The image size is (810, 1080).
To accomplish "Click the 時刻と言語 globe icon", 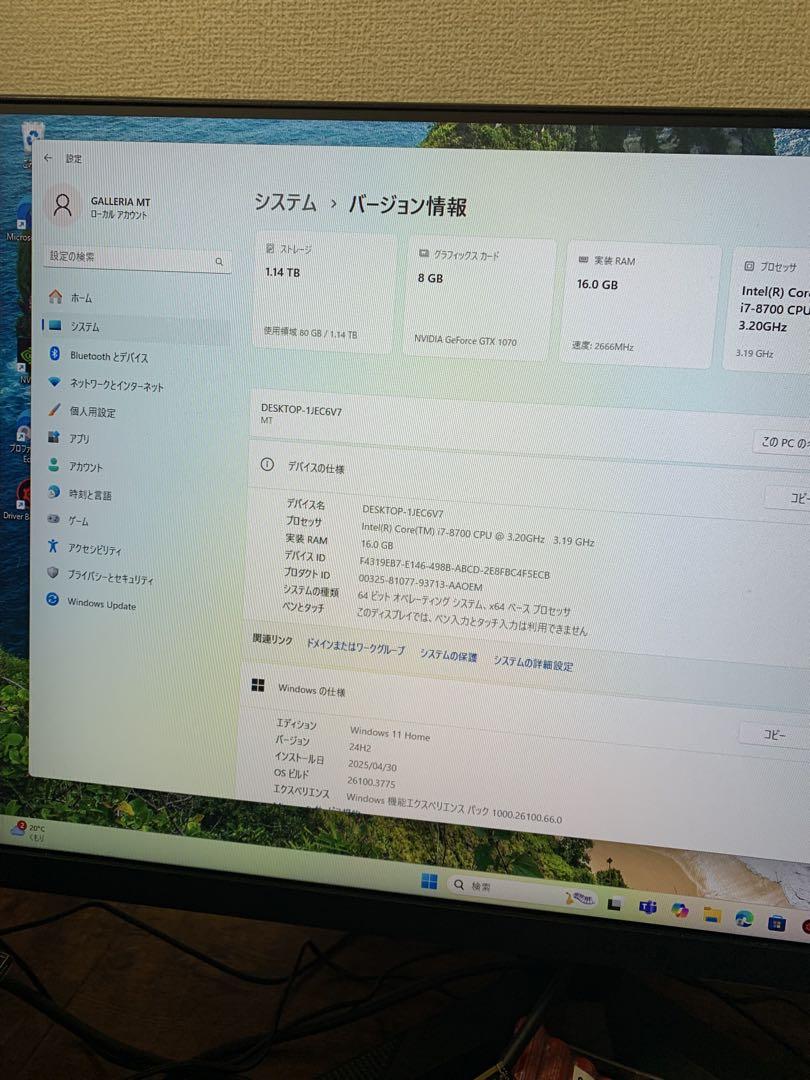I will pyautogui.click(x=53, y=492).
